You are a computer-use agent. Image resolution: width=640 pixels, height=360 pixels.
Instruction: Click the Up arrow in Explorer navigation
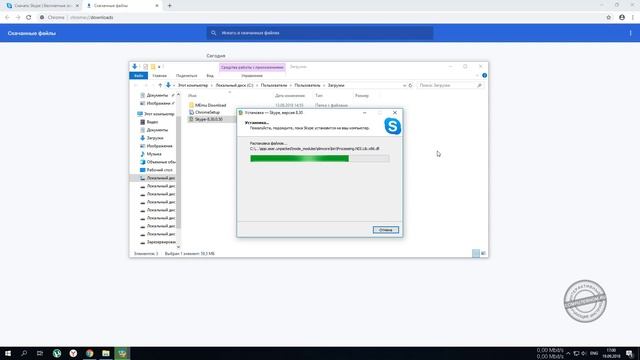[160, 85]
